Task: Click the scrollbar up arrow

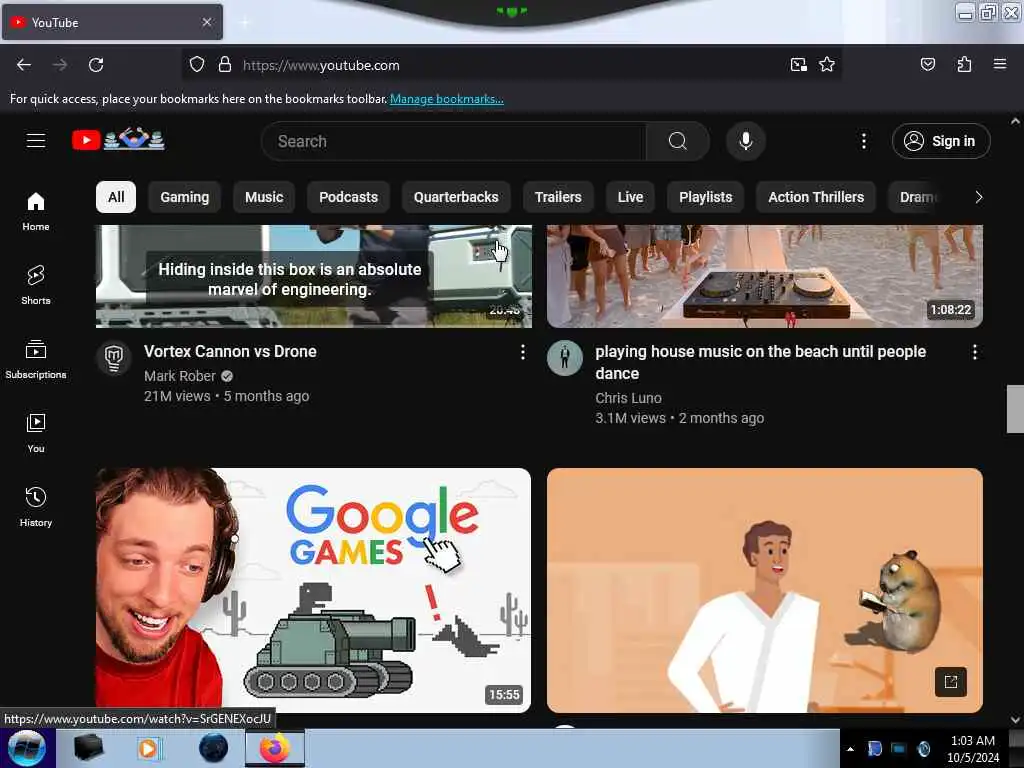Action: (1015, 121)
